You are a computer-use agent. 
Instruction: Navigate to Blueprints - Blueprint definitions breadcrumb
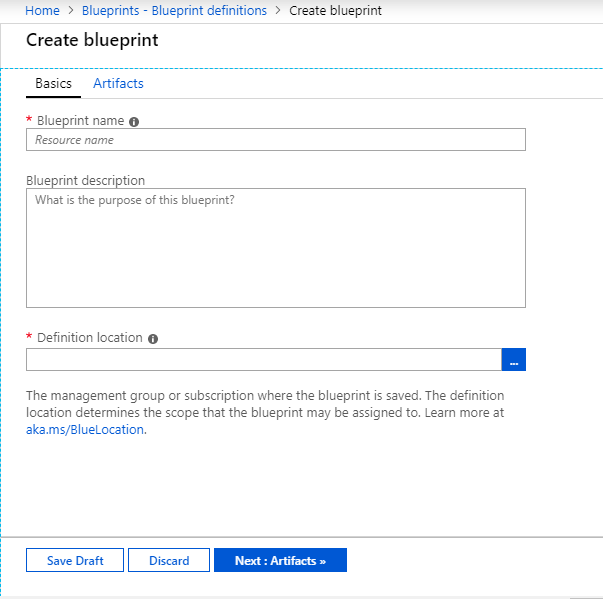(174, 11)
